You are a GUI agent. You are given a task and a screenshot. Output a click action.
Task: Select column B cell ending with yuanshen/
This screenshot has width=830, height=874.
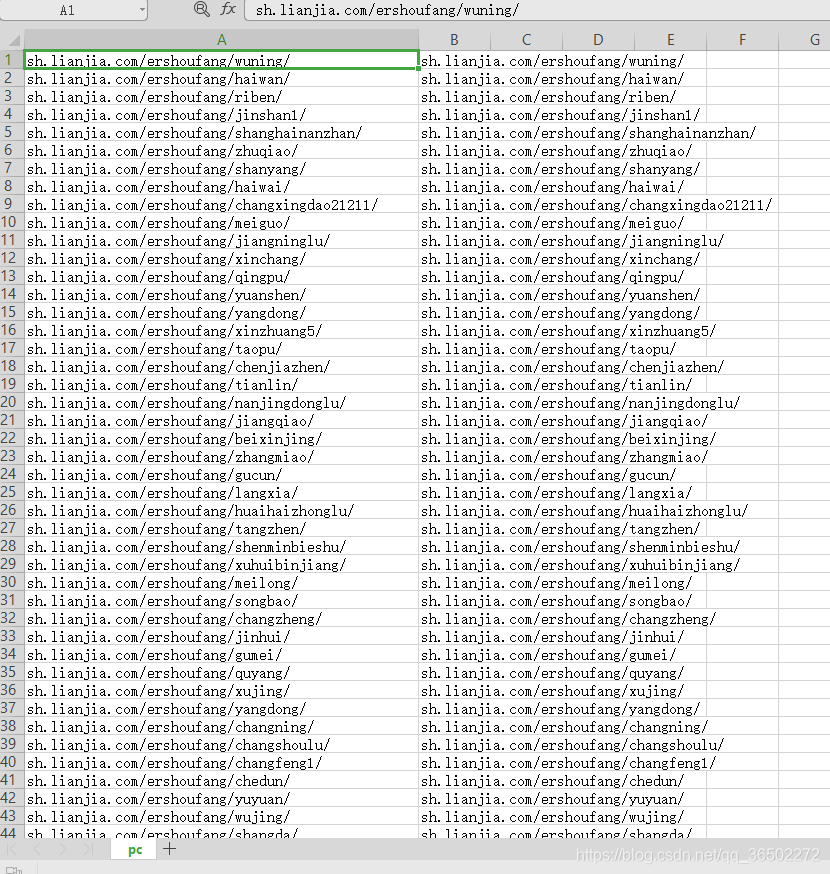coord(454,294)
